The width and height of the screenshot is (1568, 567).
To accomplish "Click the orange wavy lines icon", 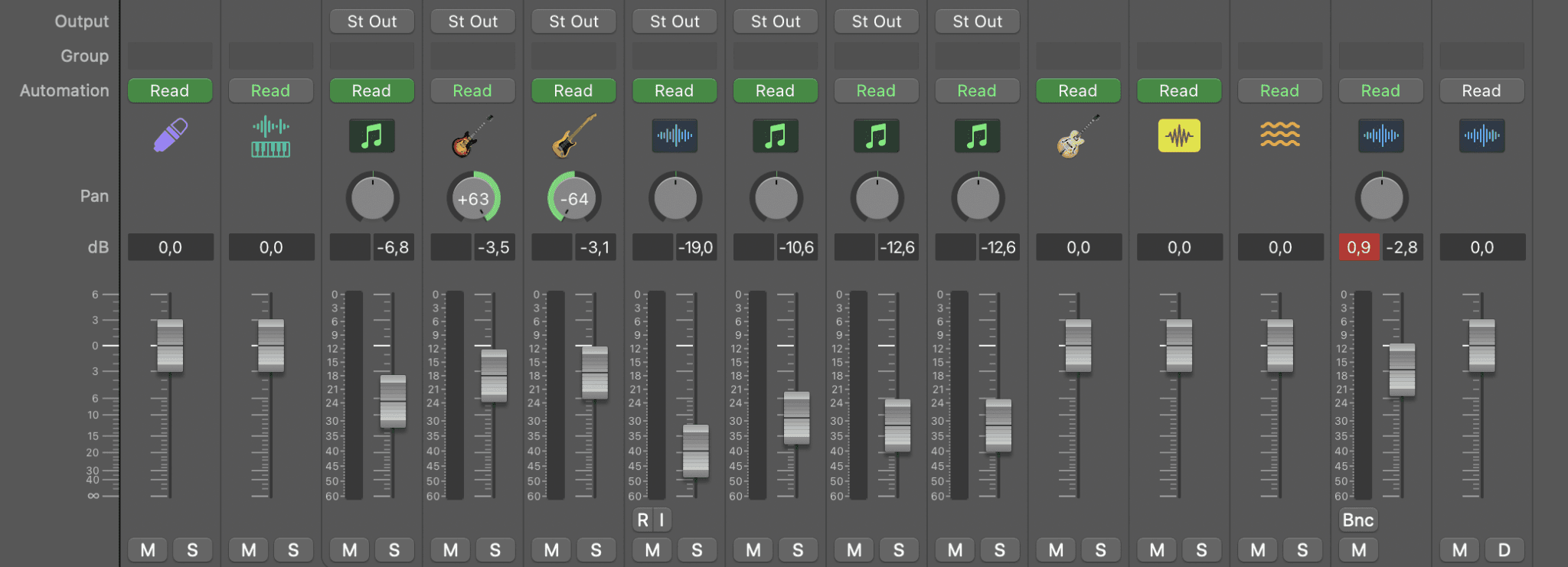I will pos(1279,135).
